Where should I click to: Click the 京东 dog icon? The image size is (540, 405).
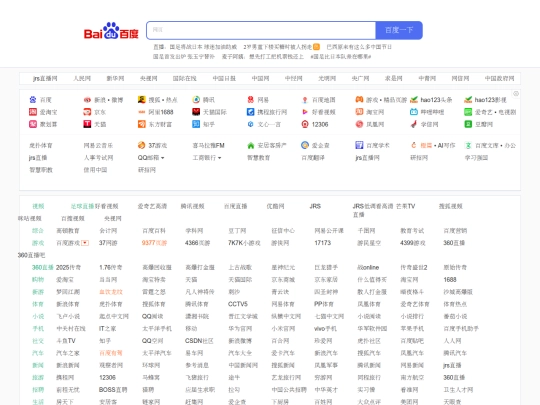[x=87, y=112]
